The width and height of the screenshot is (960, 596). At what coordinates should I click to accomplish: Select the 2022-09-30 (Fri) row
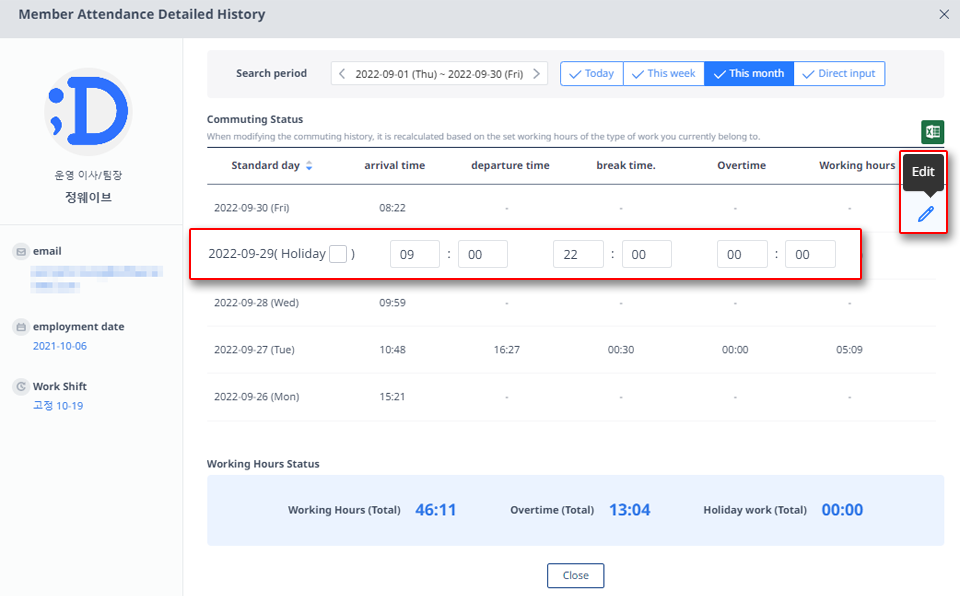[x=571, y=208]
